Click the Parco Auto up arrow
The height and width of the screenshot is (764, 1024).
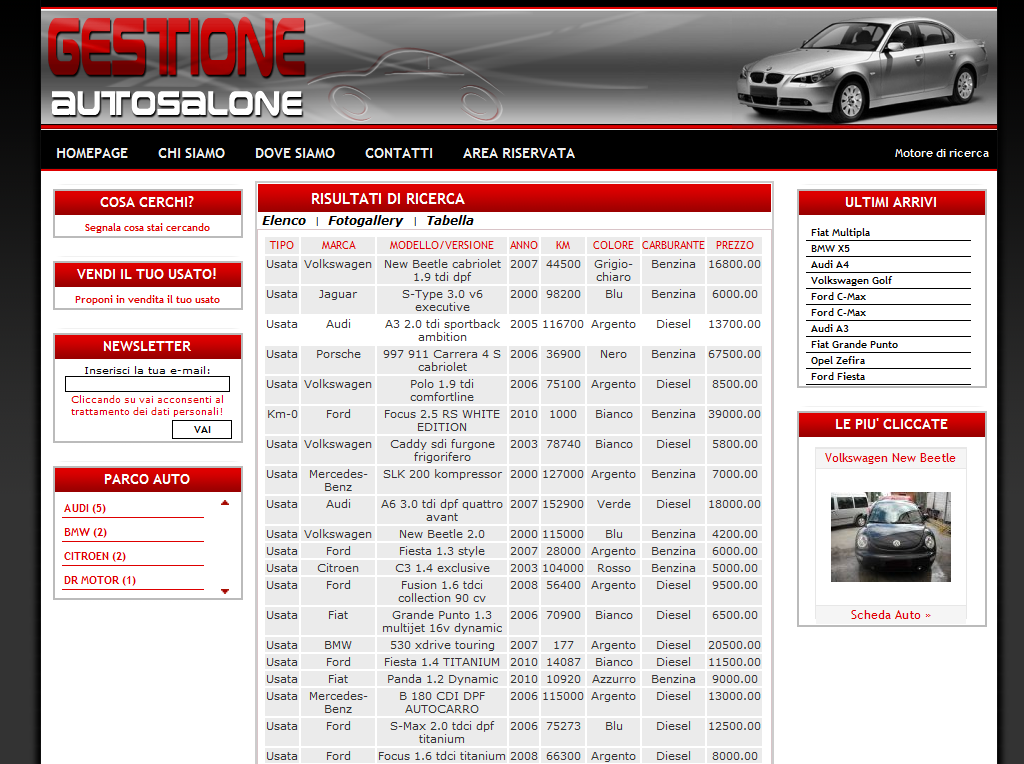coord(225,503)
